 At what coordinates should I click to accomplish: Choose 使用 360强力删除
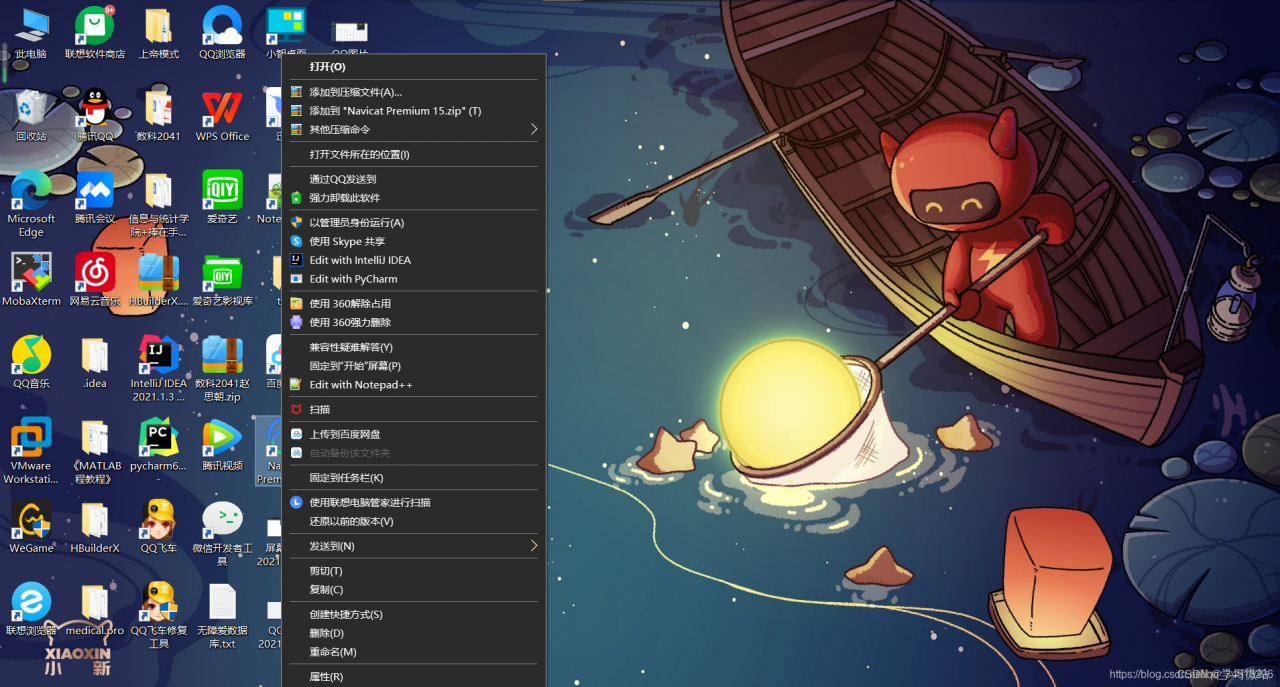point(414,322)
